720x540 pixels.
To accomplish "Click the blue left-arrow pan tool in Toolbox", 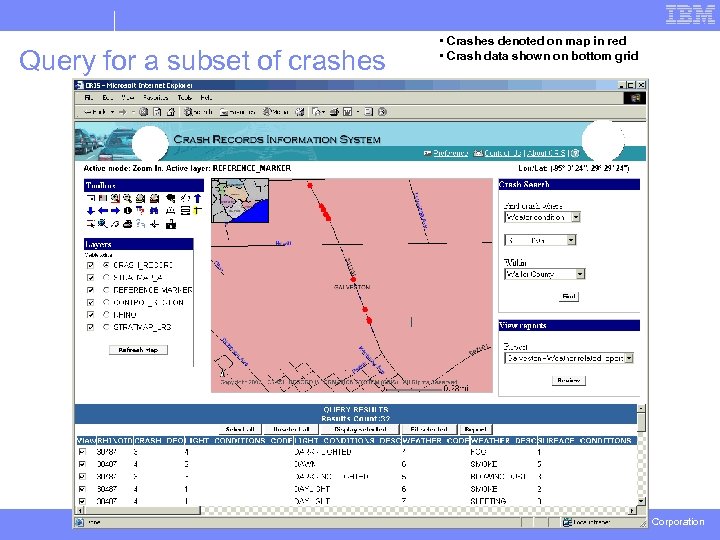I will [103, 210].
